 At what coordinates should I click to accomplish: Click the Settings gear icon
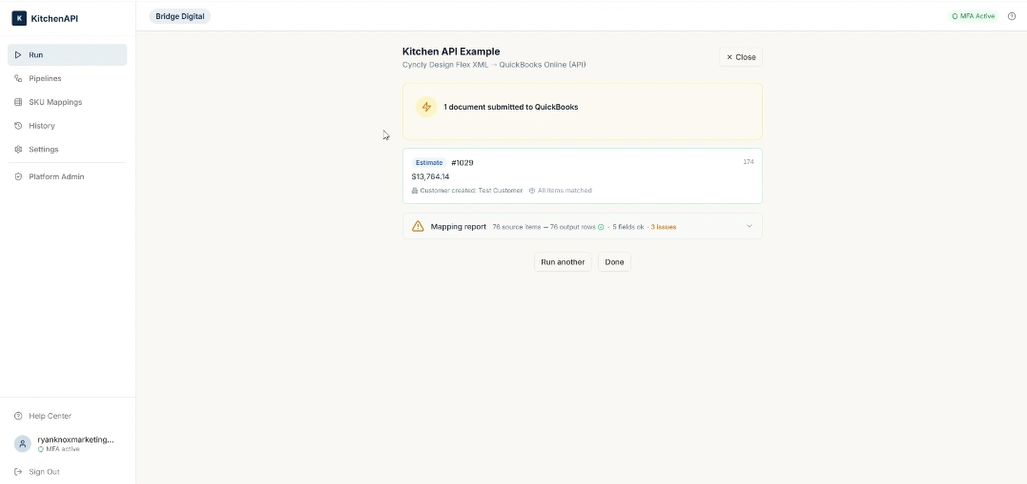pos(18,149)
